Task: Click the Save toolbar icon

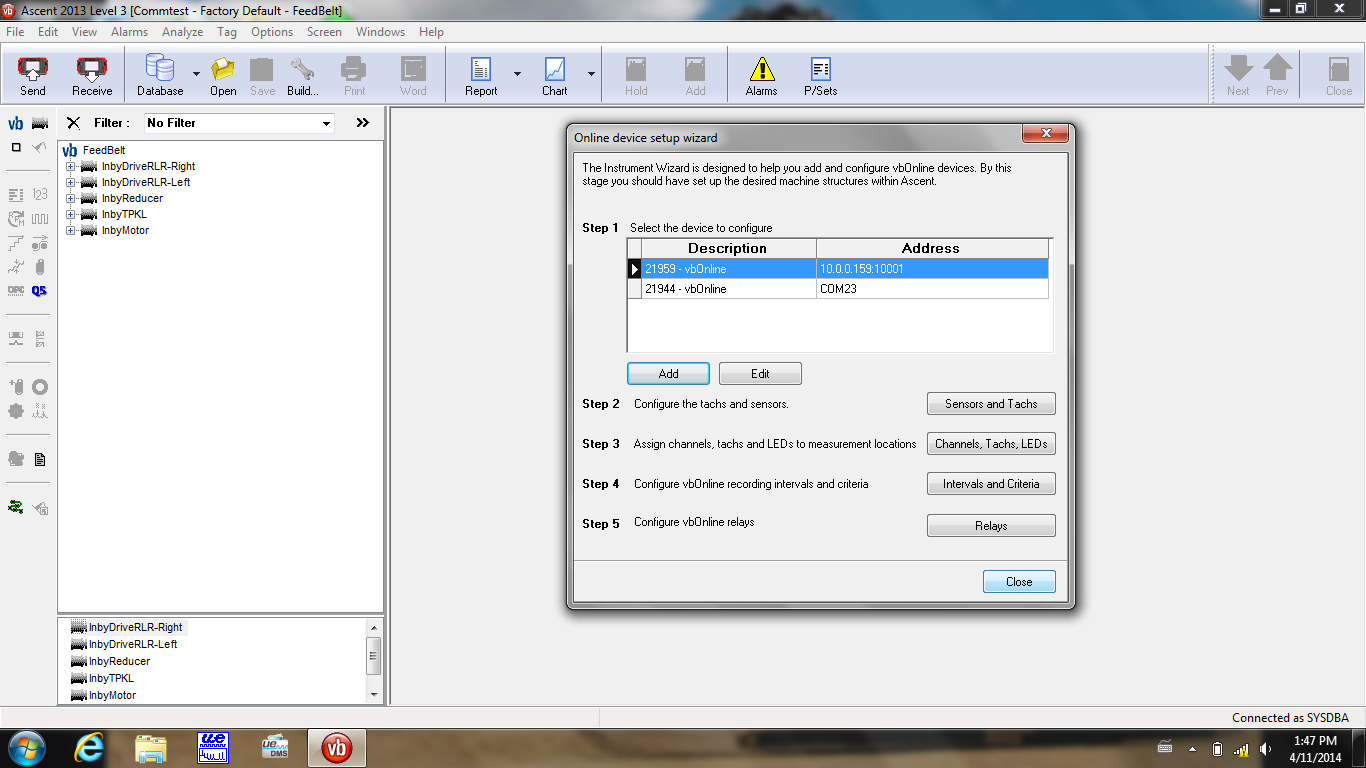Action: [262, 76]
